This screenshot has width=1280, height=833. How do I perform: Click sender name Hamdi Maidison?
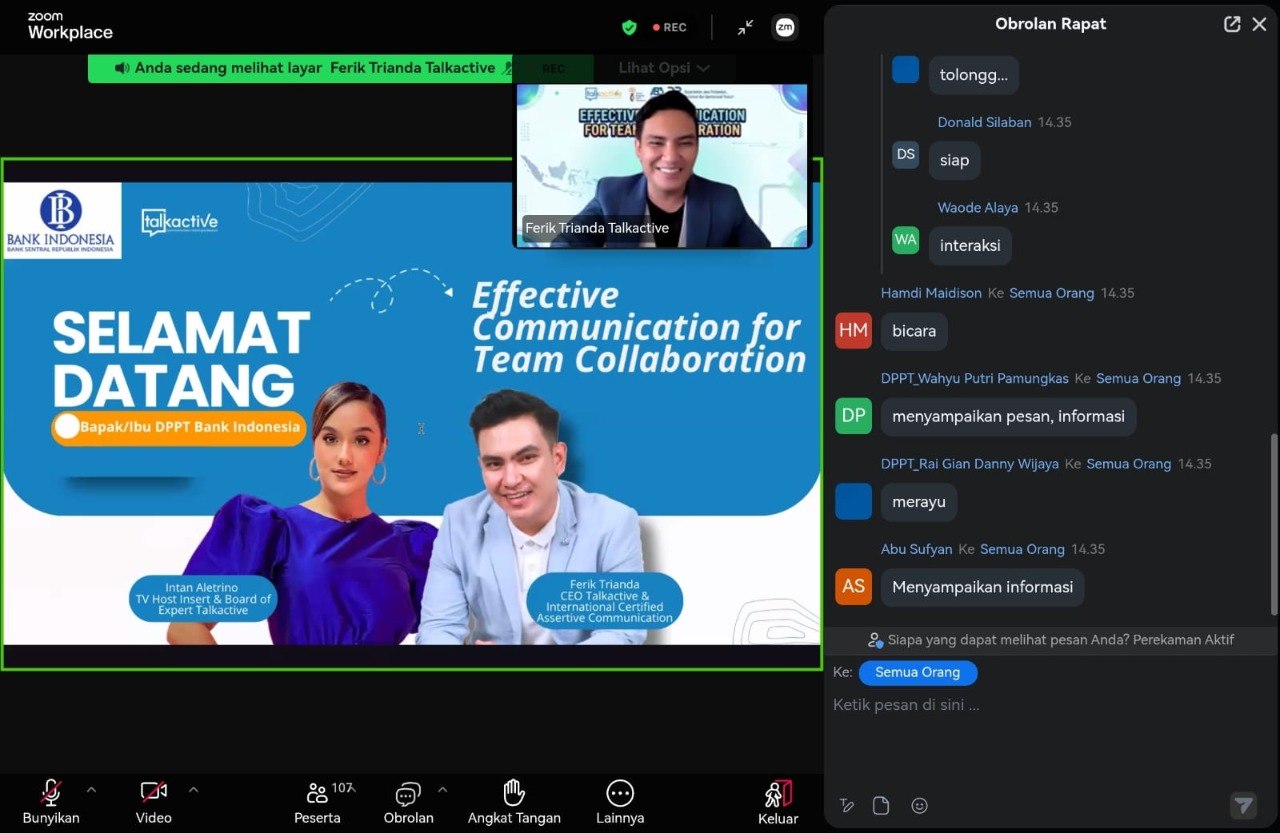pos(932,293)
